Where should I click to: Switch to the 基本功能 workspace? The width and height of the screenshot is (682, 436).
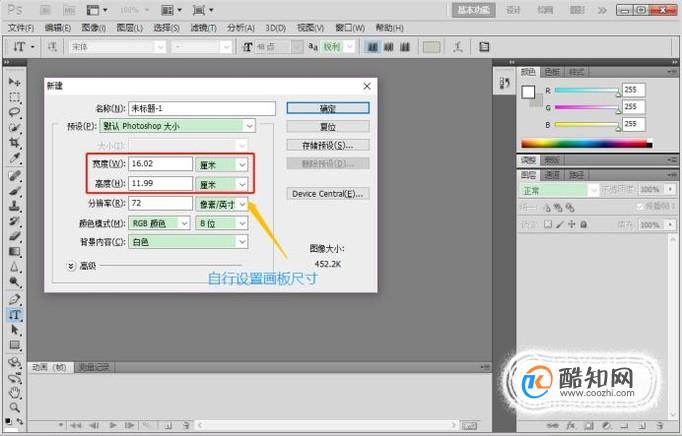pos(474,10)
